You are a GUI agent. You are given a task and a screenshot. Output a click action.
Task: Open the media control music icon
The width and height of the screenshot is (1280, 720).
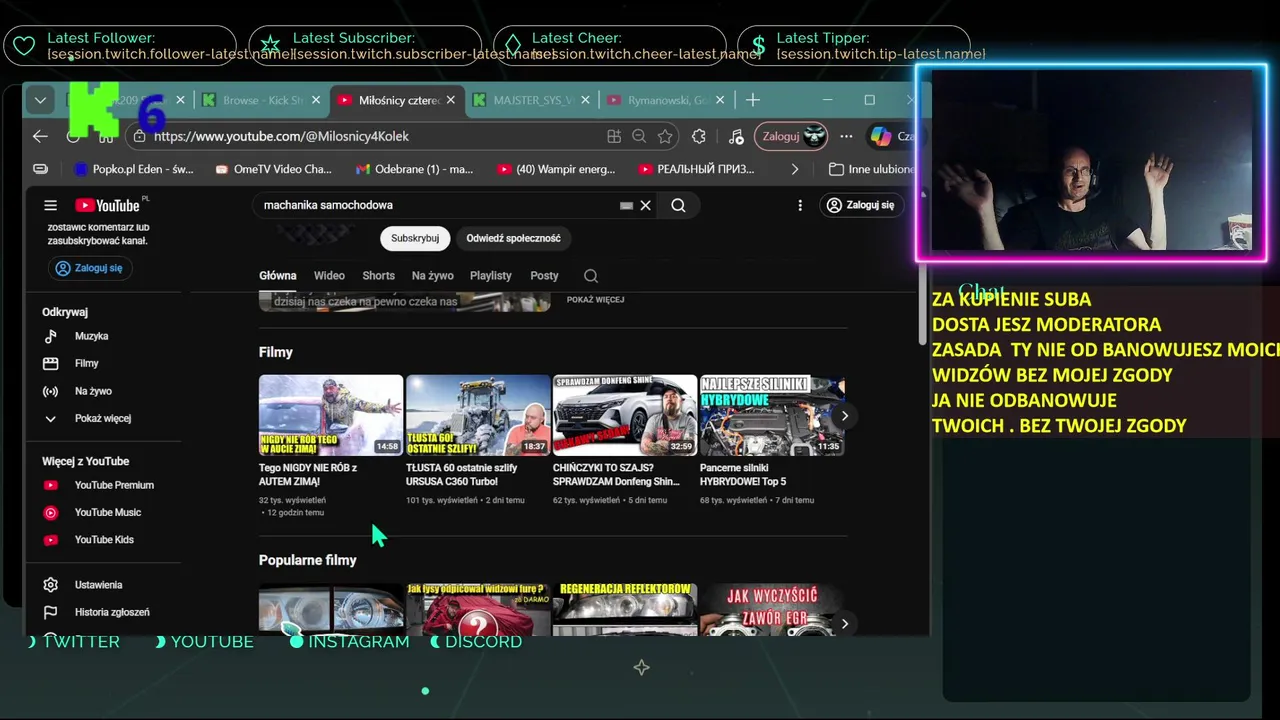pos(736,136)
